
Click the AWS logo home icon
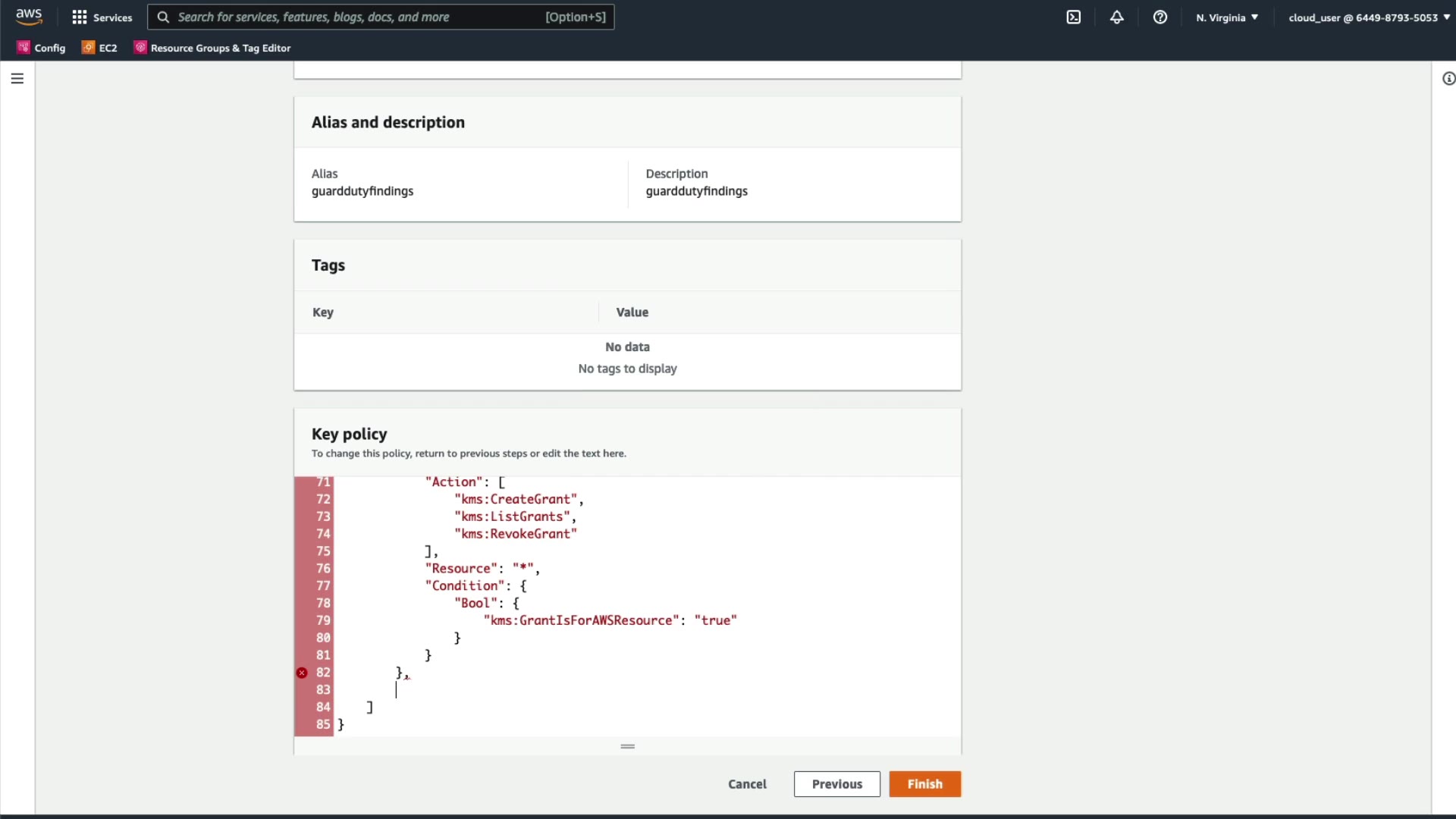coord(29,17)
